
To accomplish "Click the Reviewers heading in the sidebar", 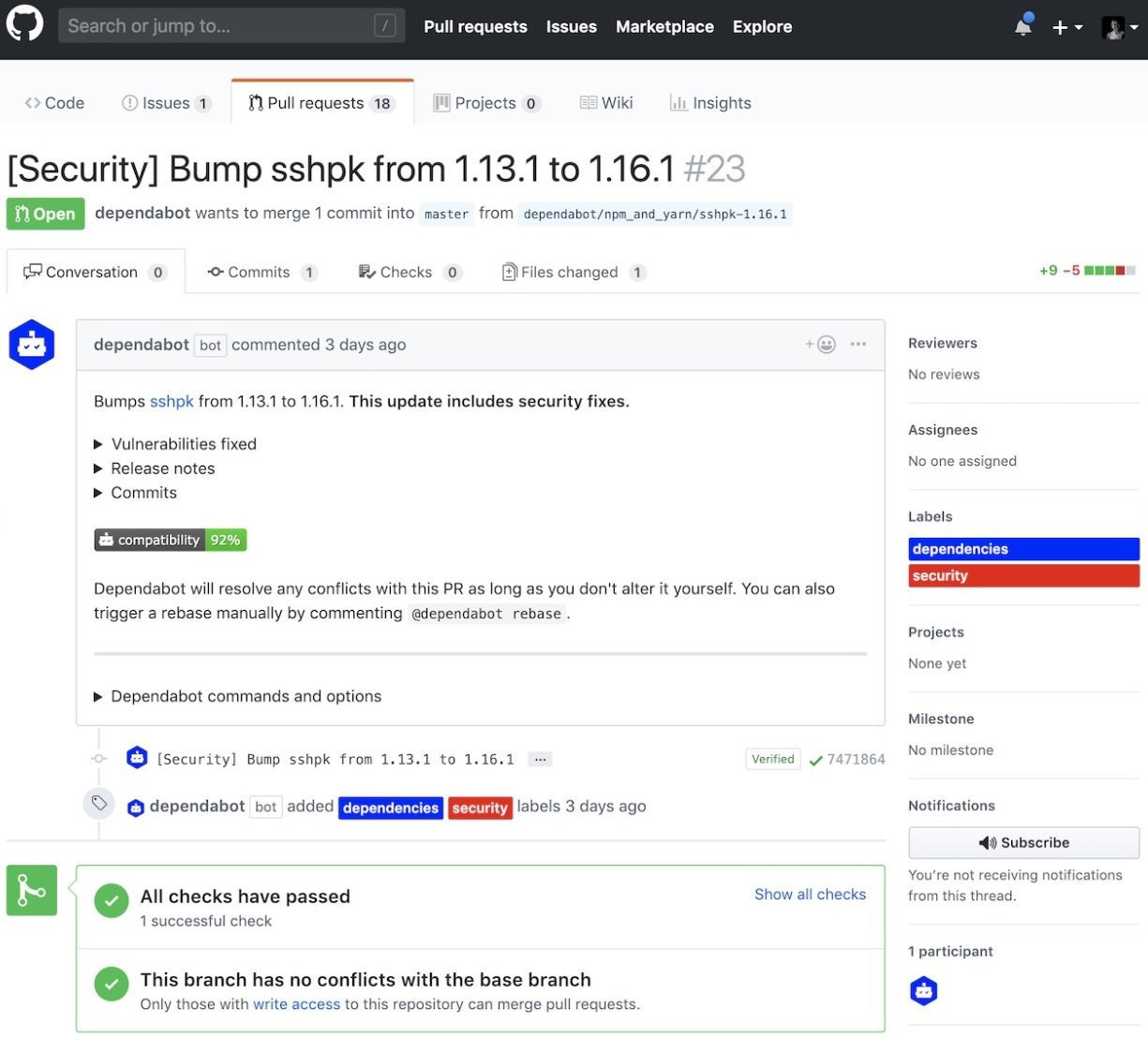I will [x=943, y=343].
